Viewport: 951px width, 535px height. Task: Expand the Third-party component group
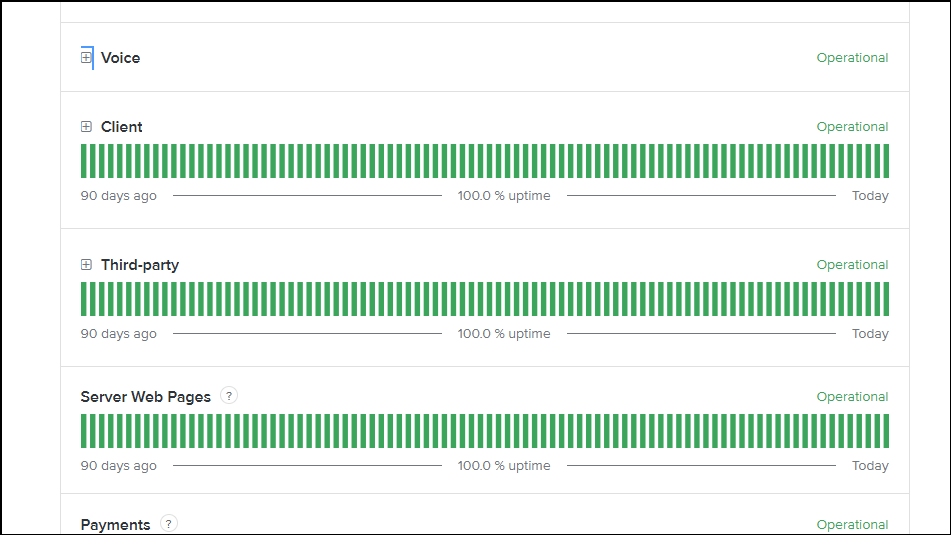(x=86, y=264)
